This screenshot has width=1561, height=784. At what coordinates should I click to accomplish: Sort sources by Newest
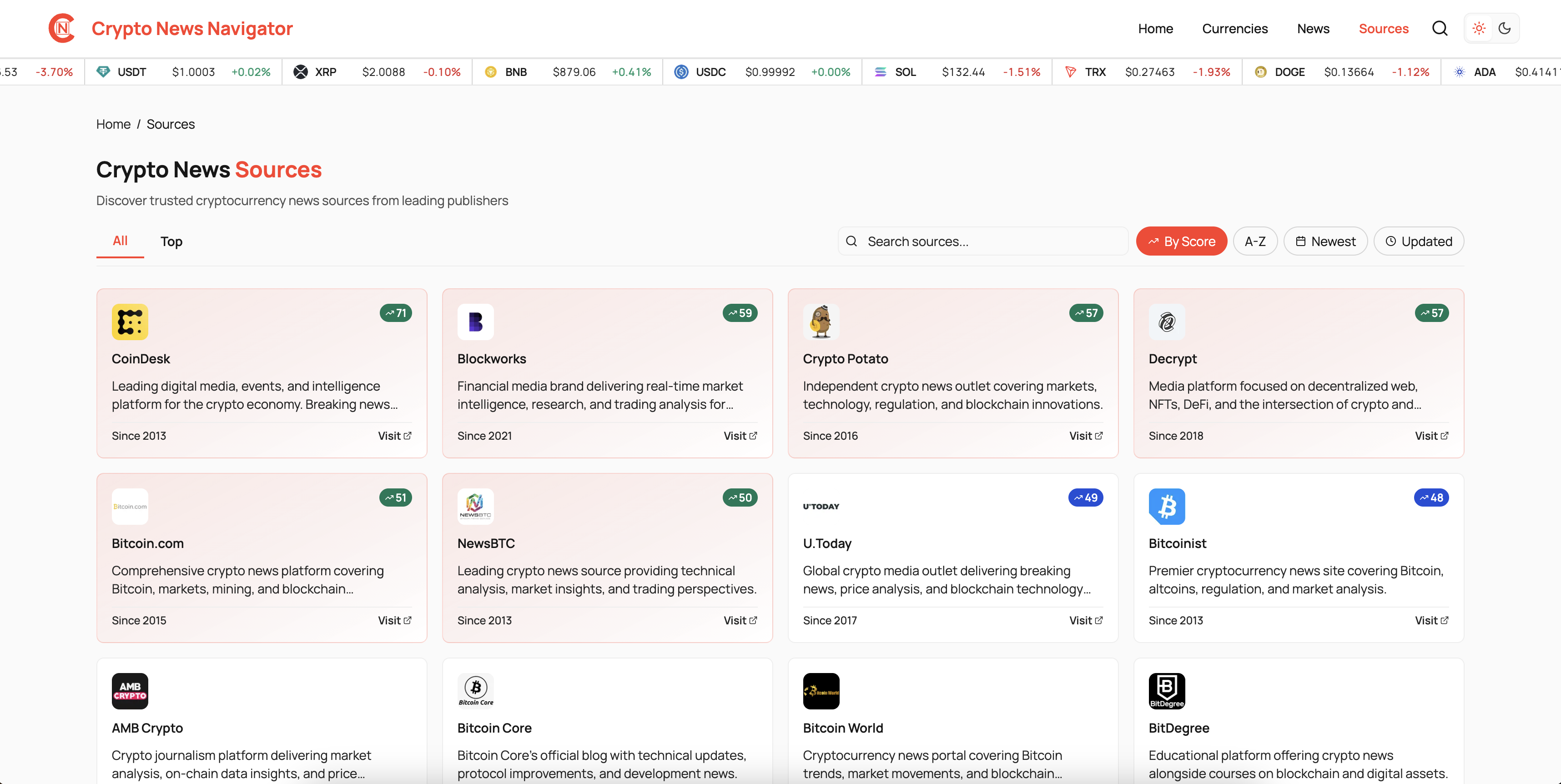pyautogui.click(x=1324, y=241)
